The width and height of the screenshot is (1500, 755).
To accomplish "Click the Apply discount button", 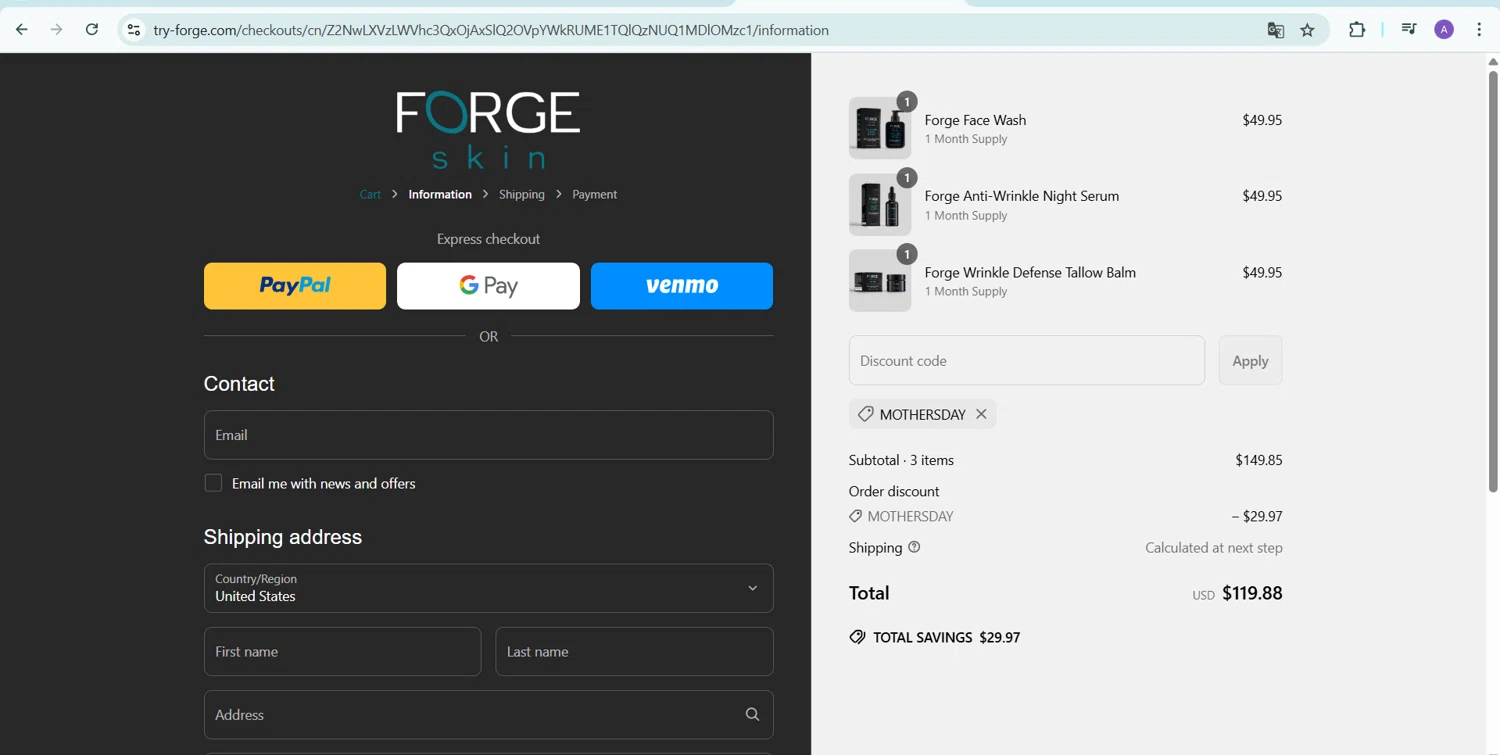I will tap(1250, 361).
